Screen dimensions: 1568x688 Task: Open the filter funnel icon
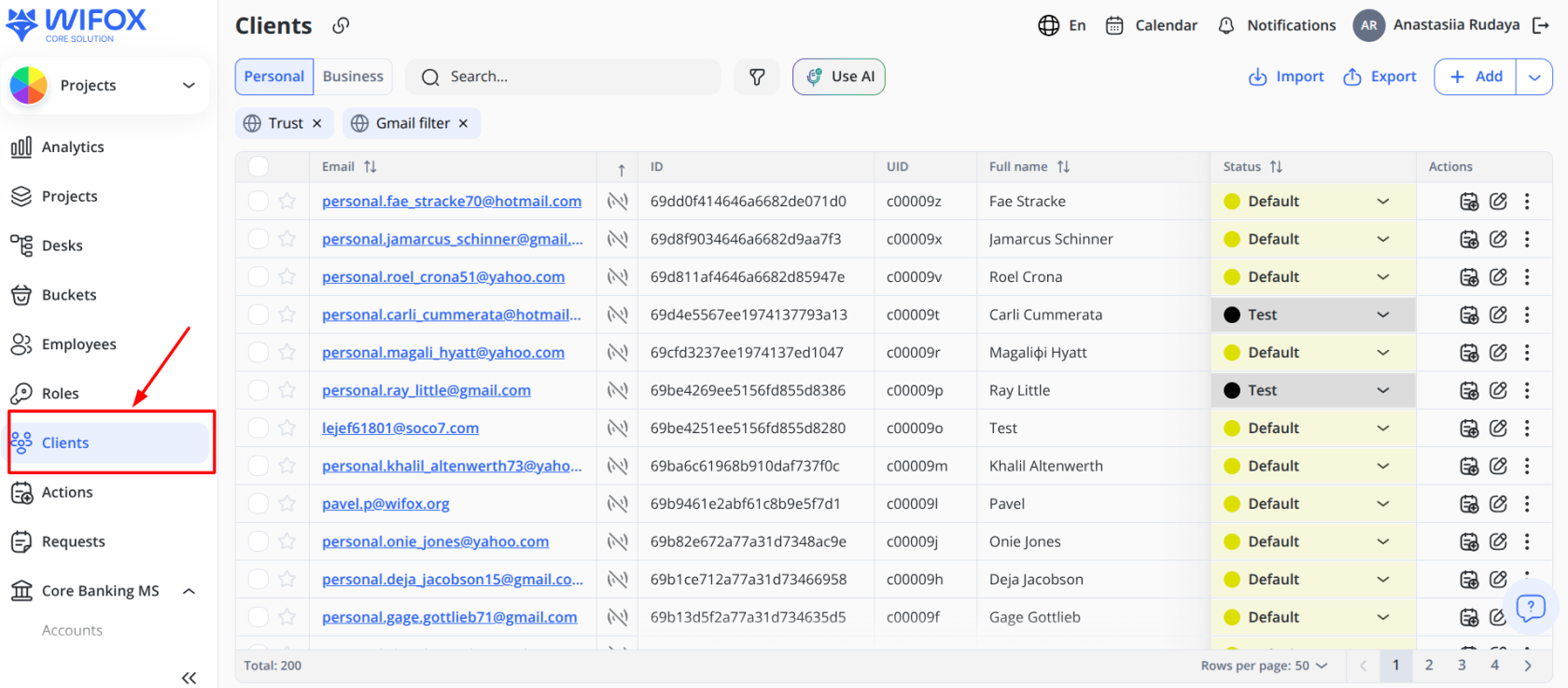757,77
